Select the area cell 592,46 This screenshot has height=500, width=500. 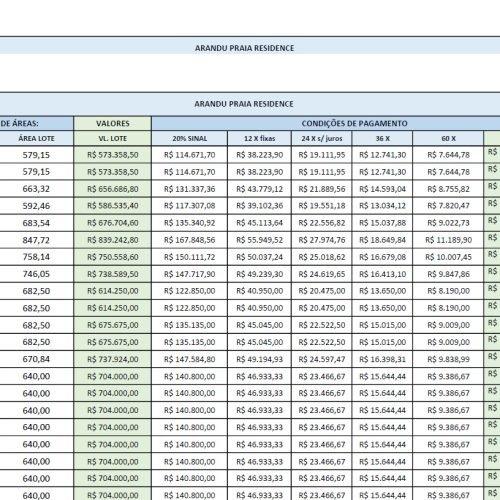tap(37, 206)
